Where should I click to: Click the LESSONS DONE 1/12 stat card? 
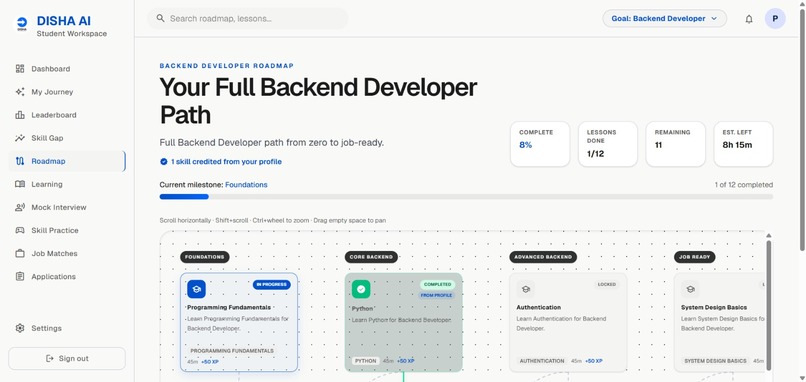click(608, 144)
